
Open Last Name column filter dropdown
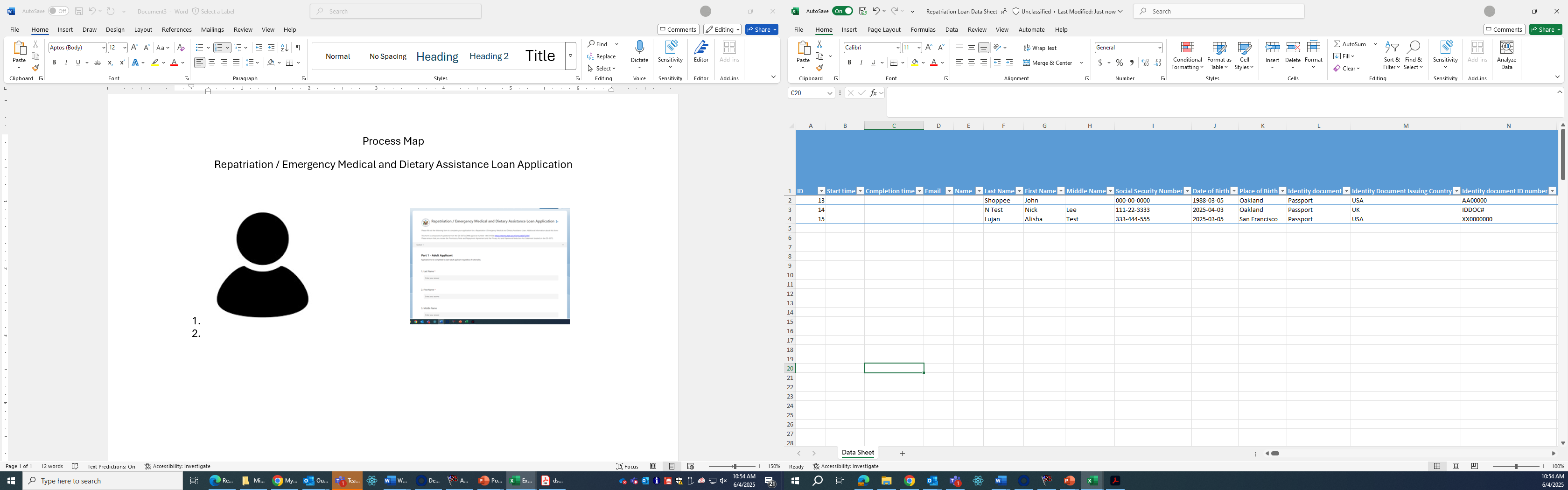pyautogui.click(x=1019, y=191)
